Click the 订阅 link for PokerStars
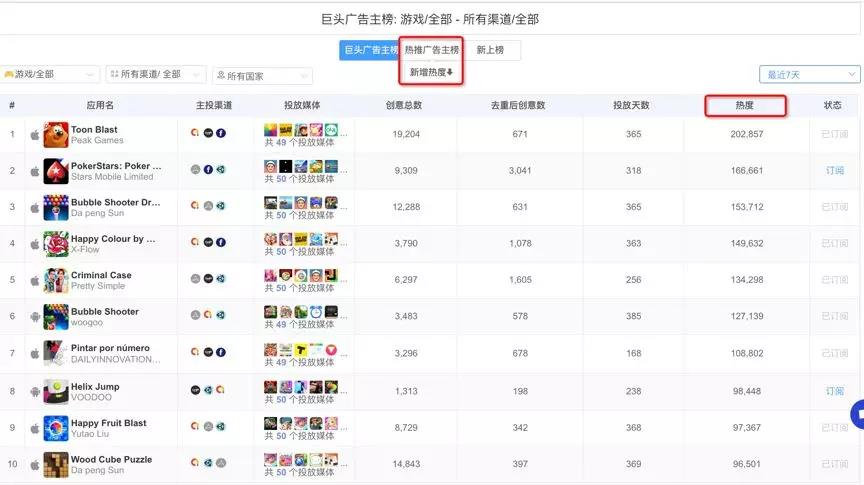Screen dimensions: 864x485 (834, 171)
